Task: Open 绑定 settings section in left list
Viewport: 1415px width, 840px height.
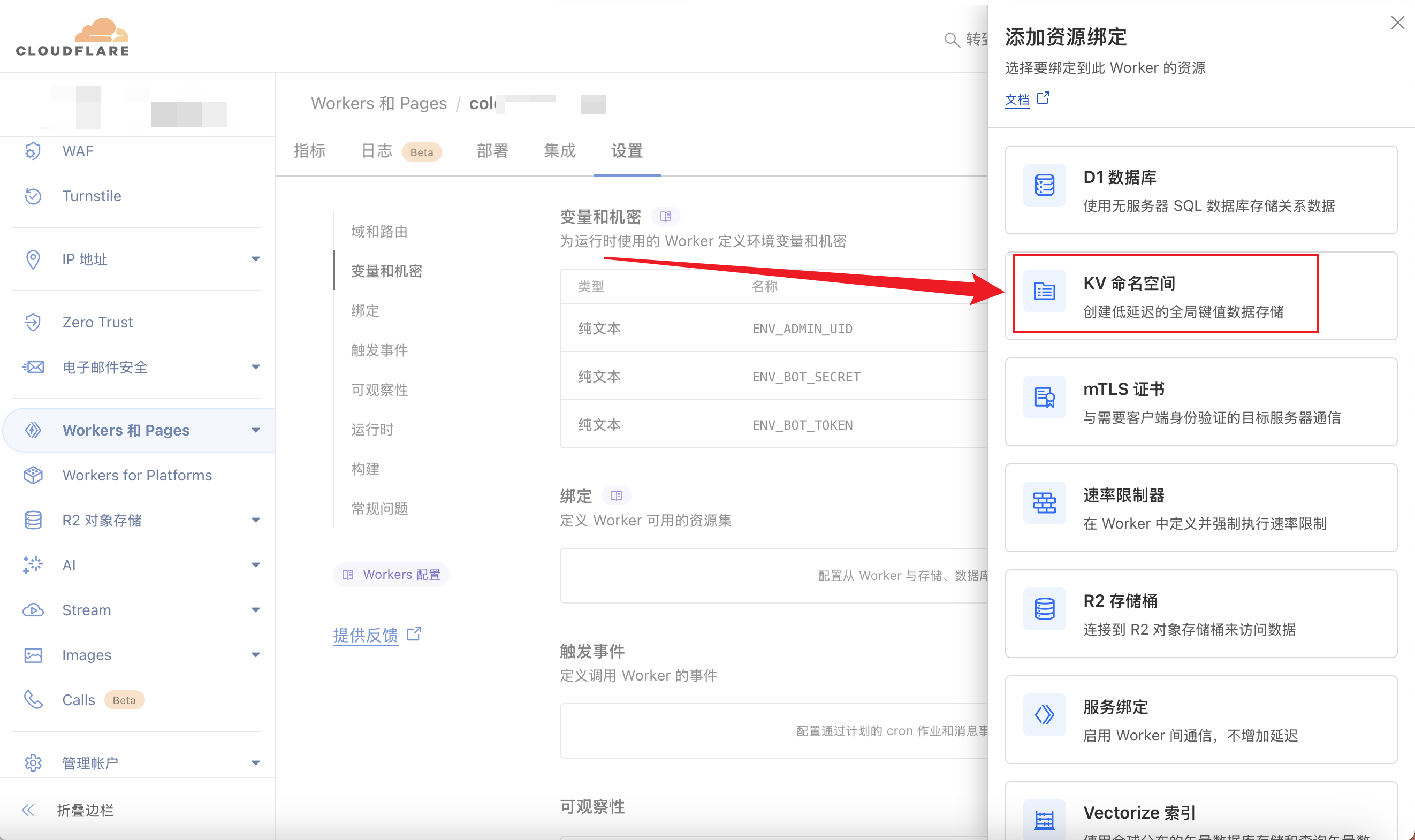Action: coord(365,311)
